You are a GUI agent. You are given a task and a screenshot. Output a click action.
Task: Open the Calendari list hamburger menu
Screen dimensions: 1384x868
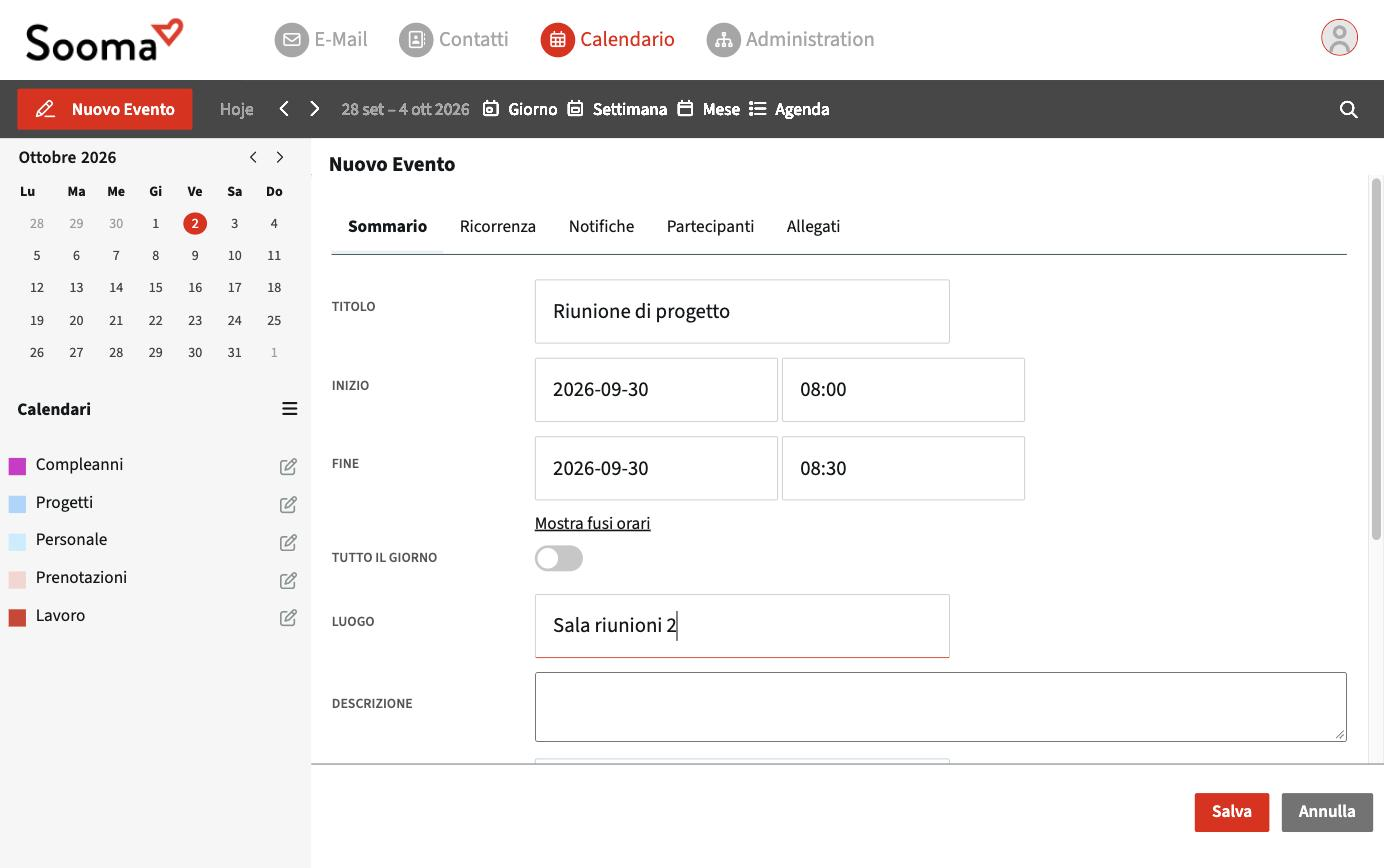coord(289,408)
